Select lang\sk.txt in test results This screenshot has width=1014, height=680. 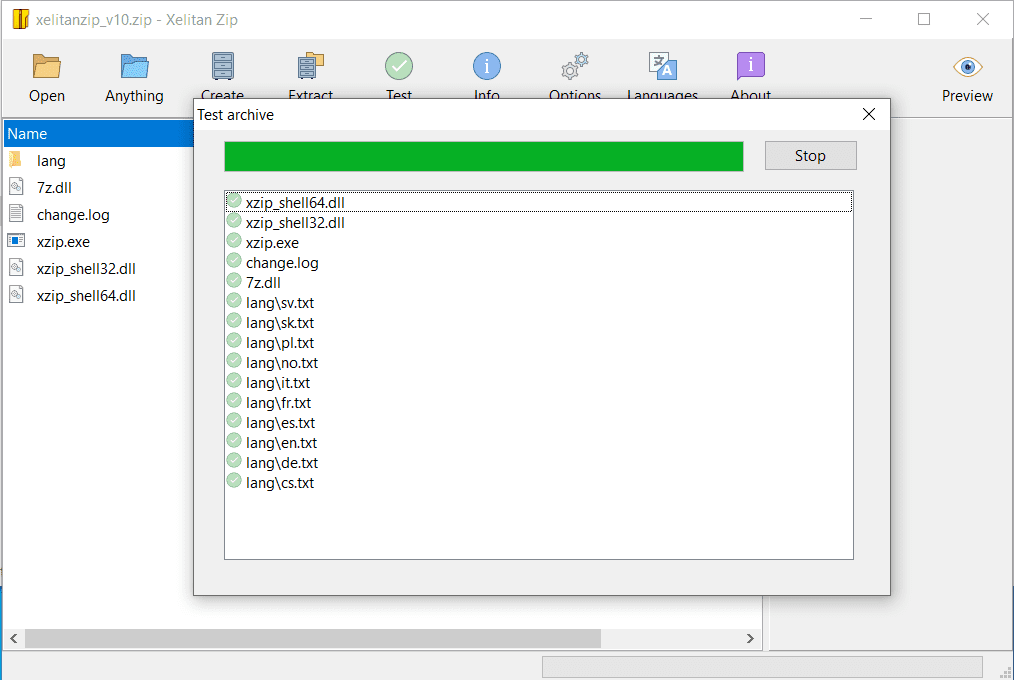click(x=280, y=323)
